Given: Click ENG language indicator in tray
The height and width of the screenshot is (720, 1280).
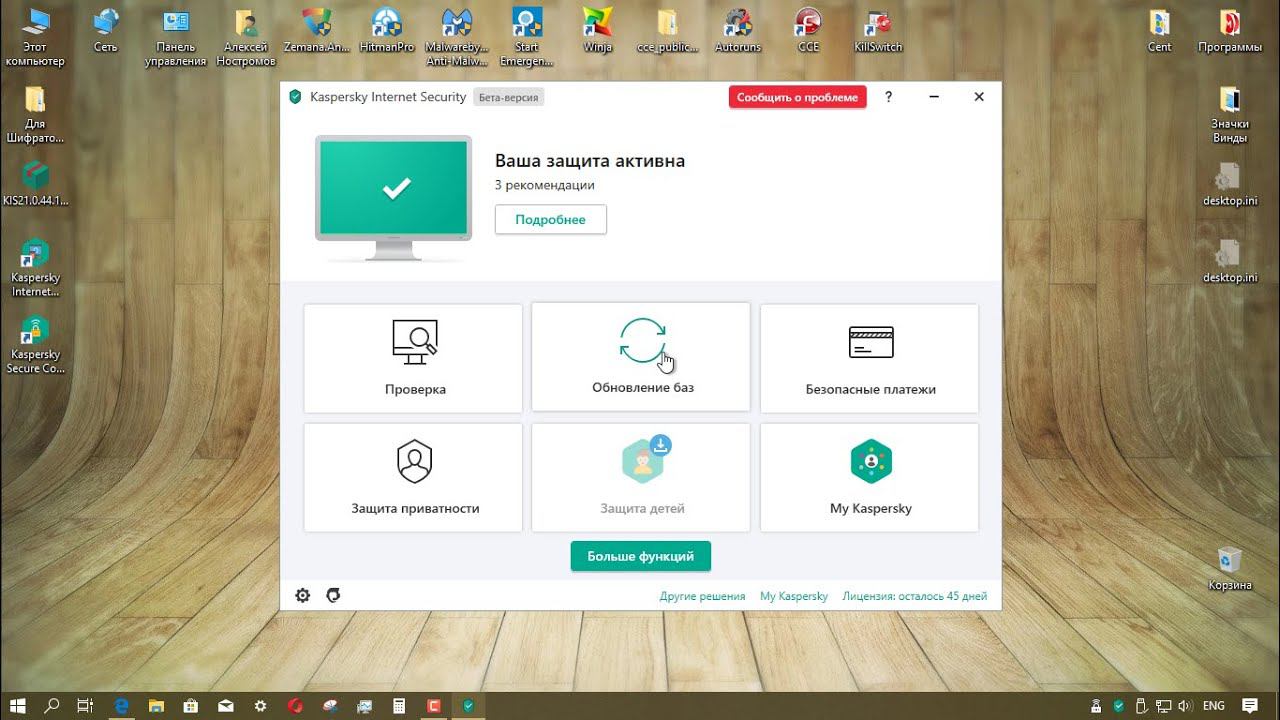Looking at the screenshot, I should click(x=1214, y=705).
